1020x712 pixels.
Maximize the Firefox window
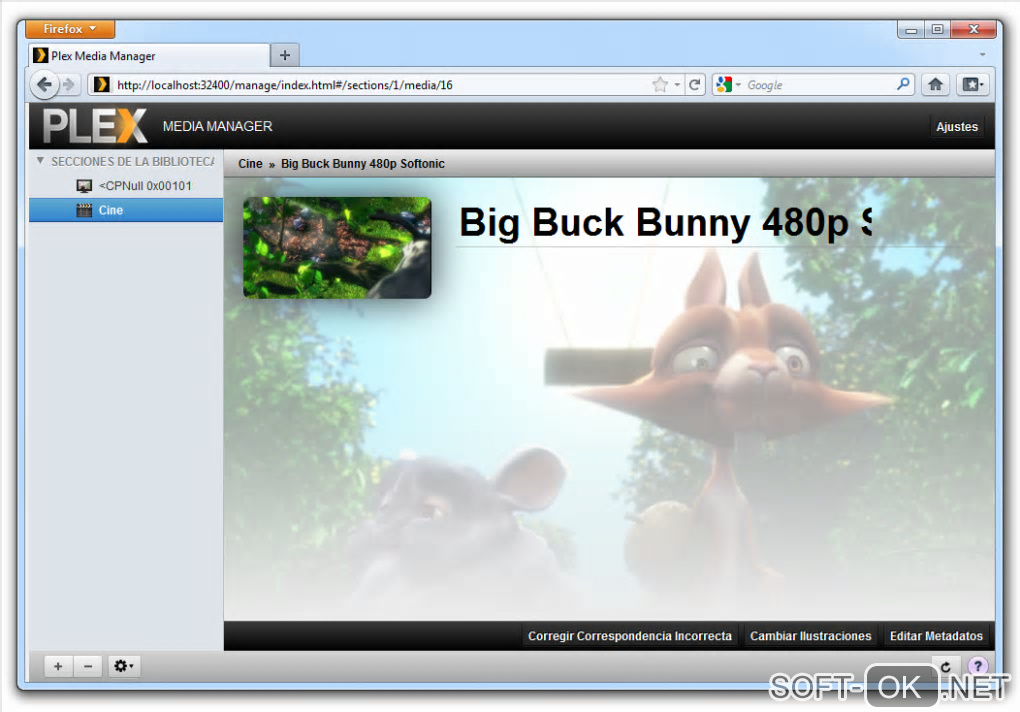[937, 29]
